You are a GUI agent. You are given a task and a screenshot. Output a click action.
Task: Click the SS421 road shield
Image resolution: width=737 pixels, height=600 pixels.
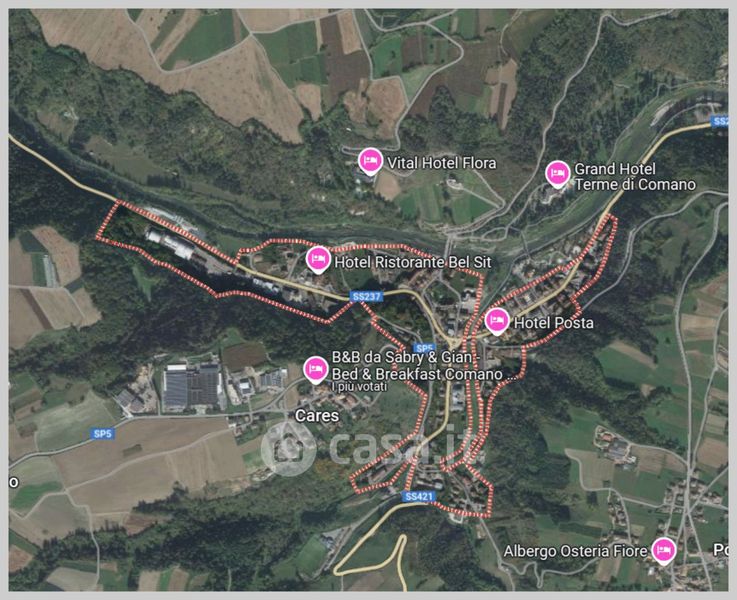click(x=419, y=496)
